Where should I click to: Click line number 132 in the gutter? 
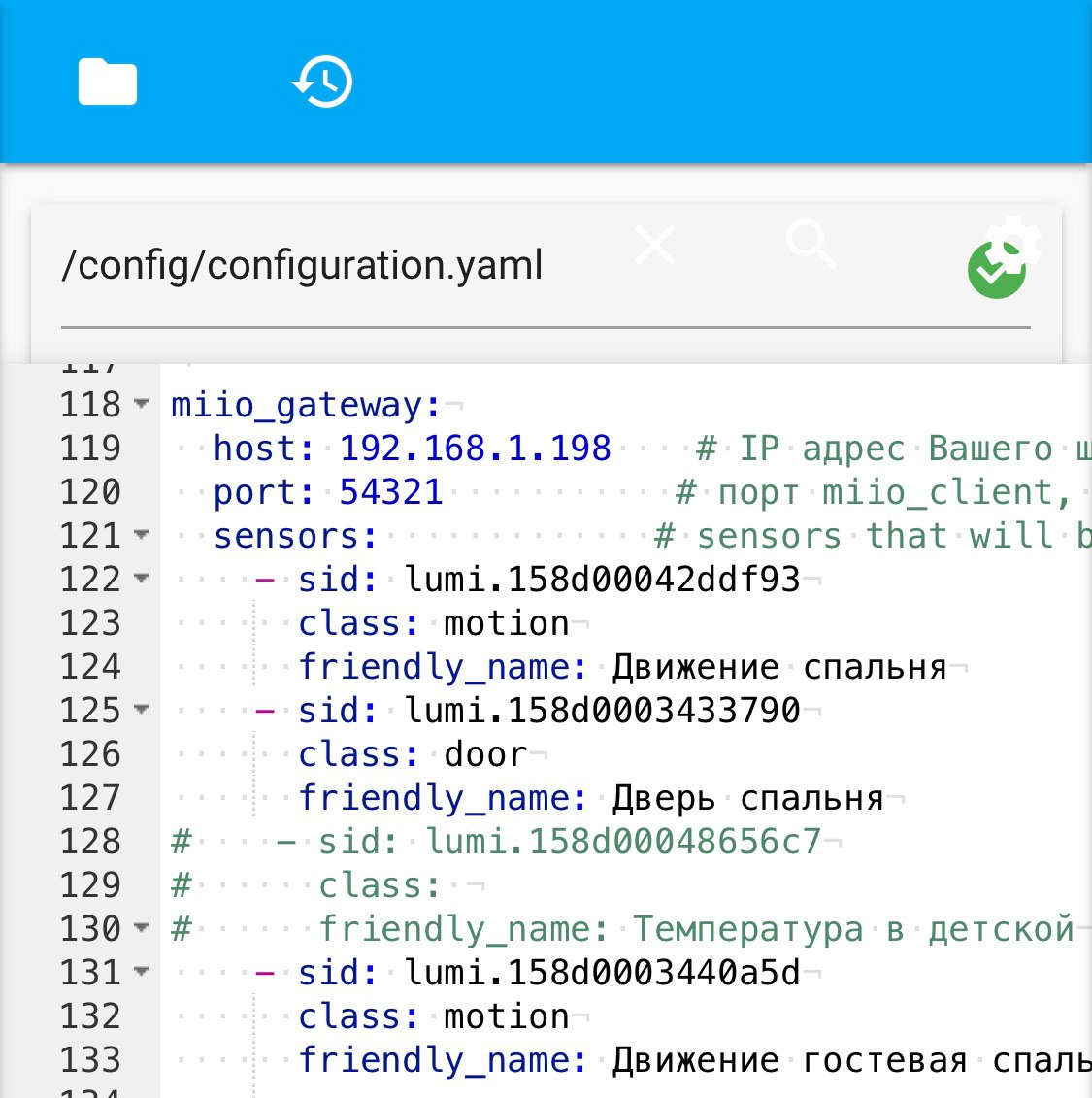pos(90,1016)
